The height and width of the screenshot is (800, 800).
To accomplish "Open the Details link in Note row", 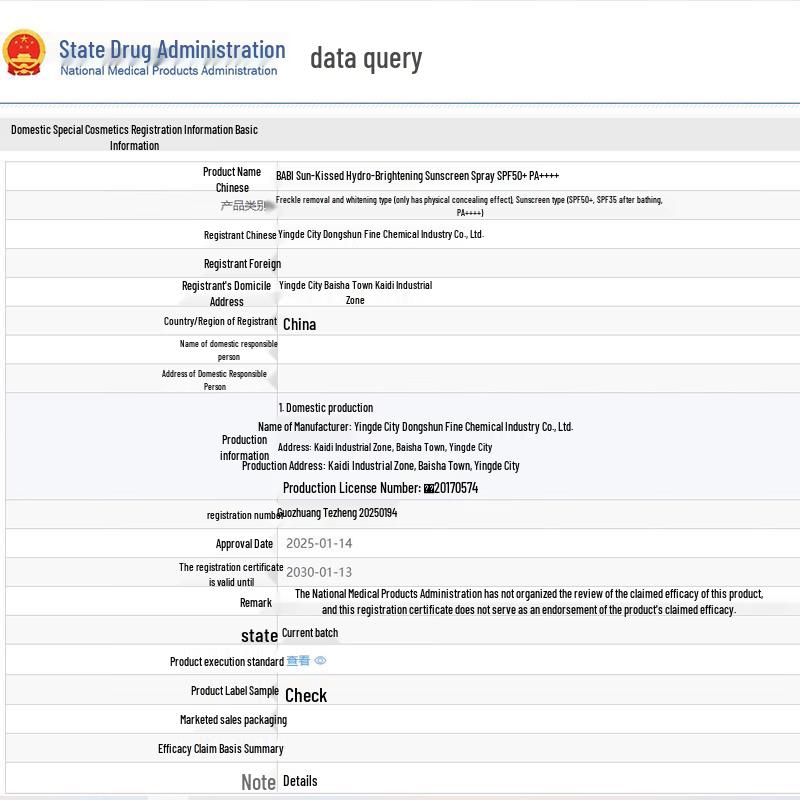I will pyautogui.click(x=300, y=781).
